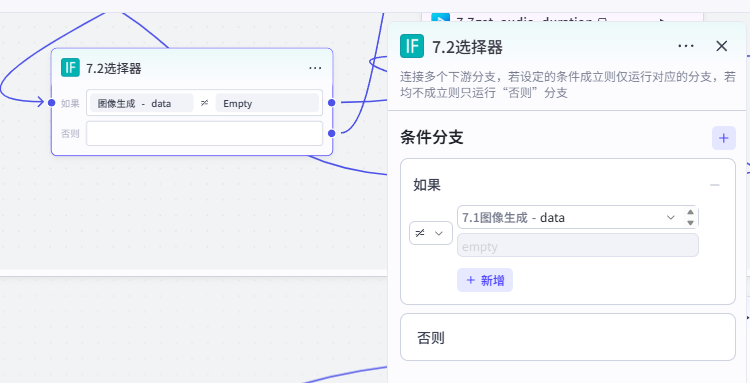The width and height of the screenshot is (750, 383).
Task: Click the disabled empty value field
Action: point(578,245)
